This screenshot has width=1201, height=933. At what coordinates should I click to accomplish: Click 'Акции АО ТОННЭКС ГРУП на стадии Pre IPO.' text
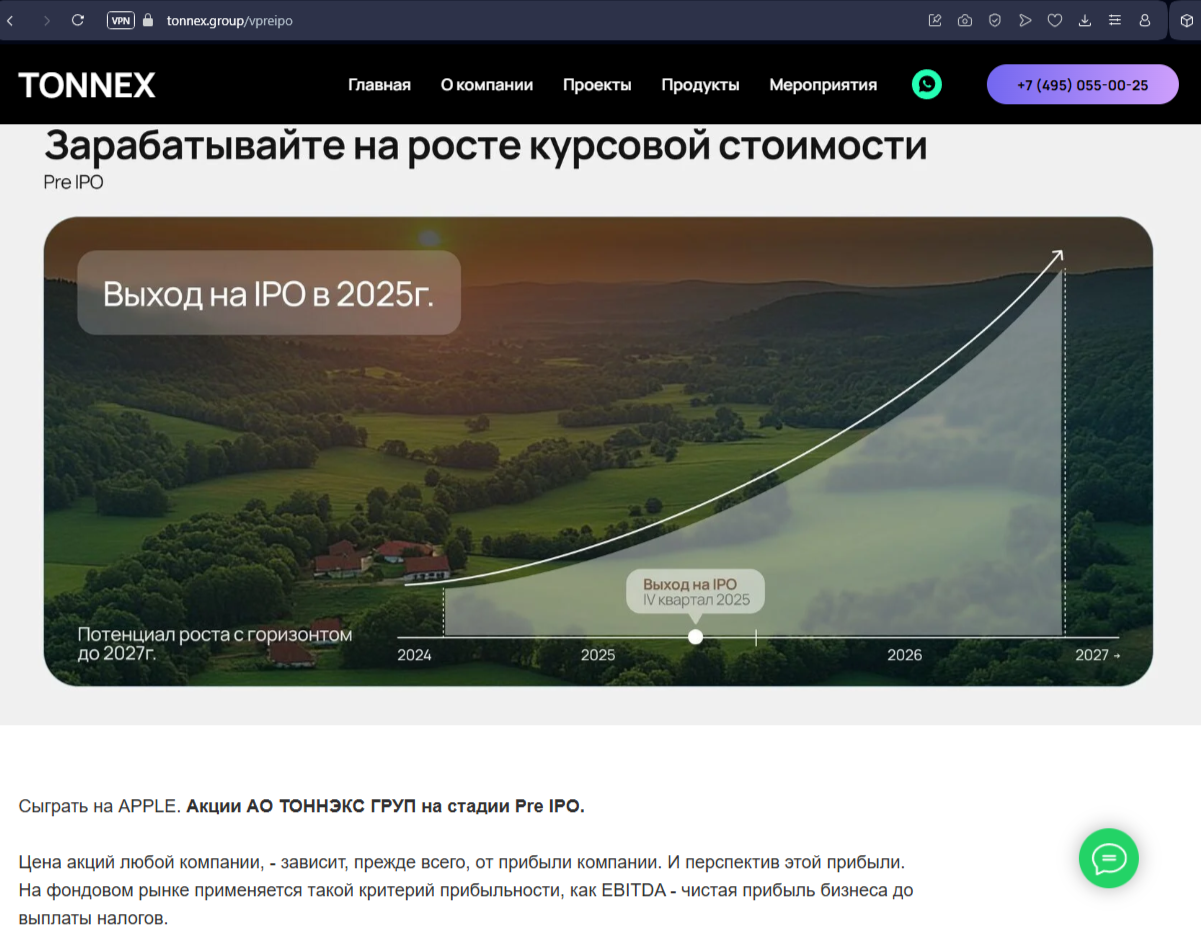[x=385, y=806]
